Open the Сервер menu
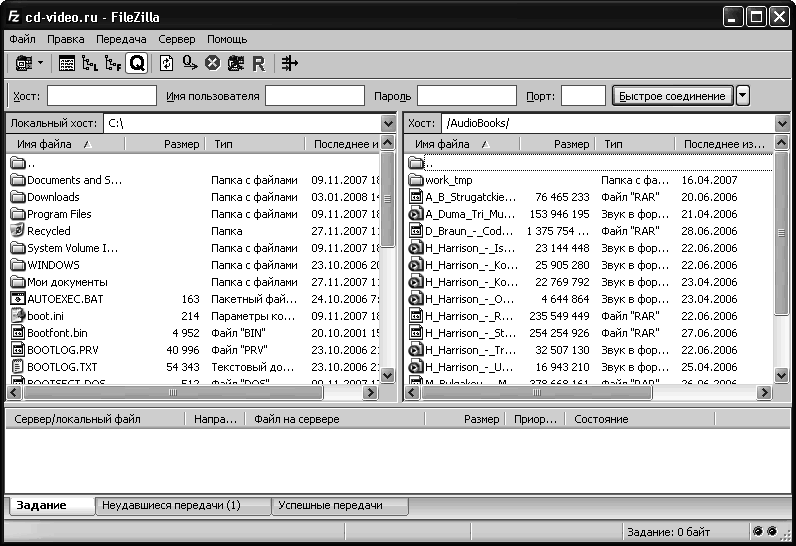Screen dimensions: 796x546 tap(177, 39)
